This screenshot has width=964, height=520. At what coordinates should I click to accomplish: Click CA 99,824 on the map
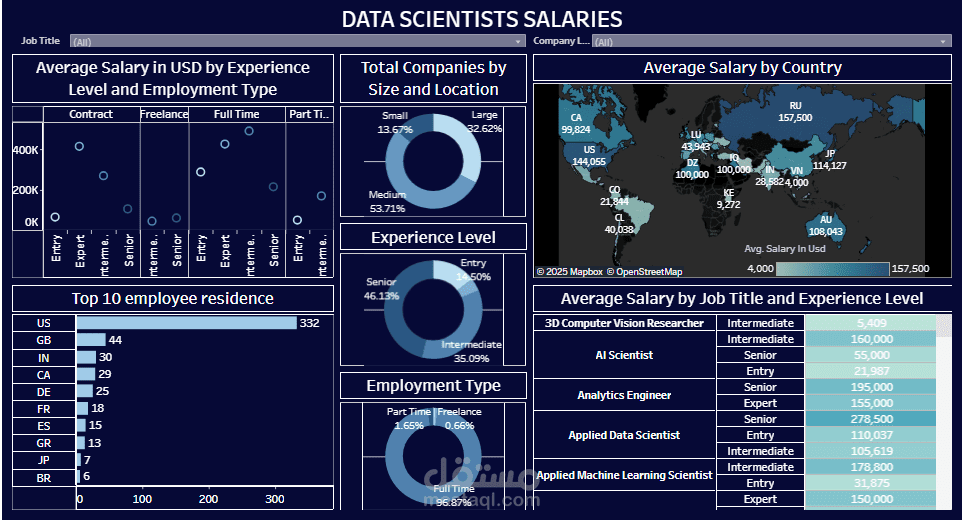(575, 124)
